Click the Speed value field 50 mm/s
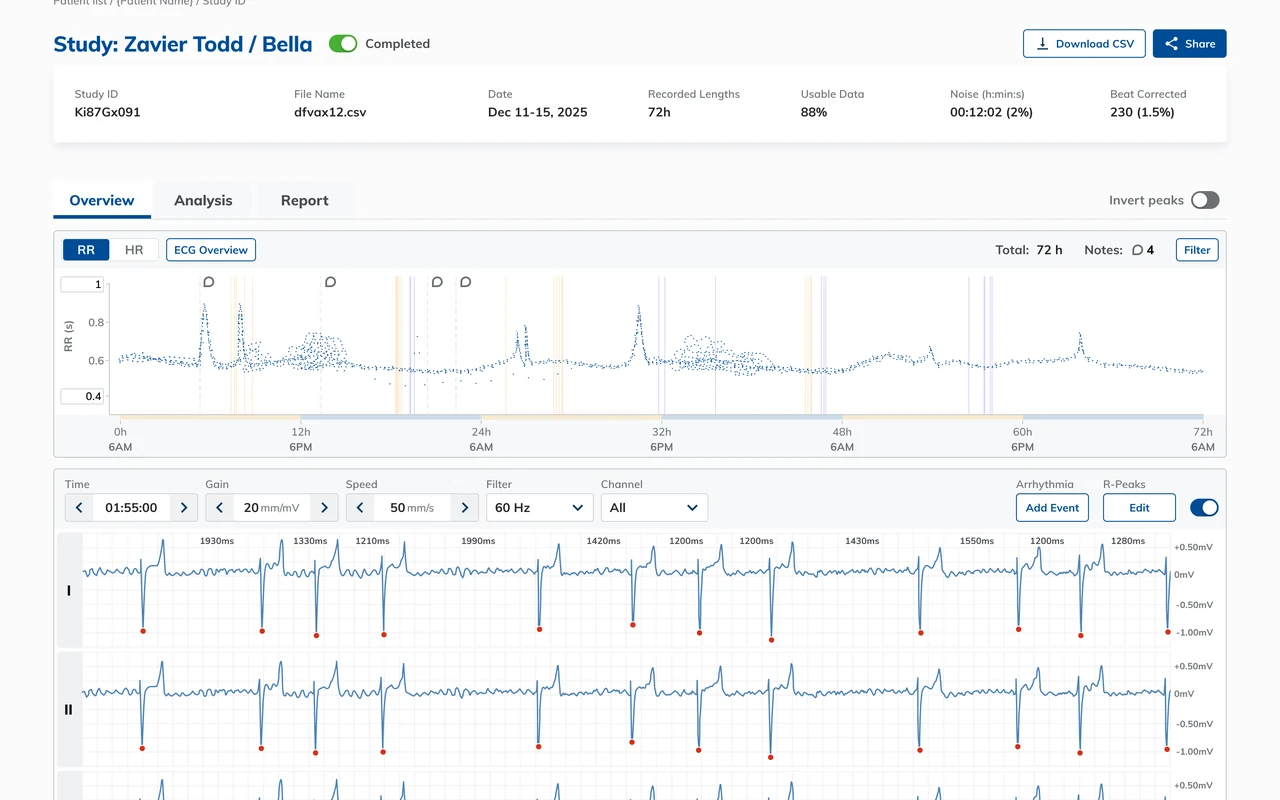 click(412, 508)
